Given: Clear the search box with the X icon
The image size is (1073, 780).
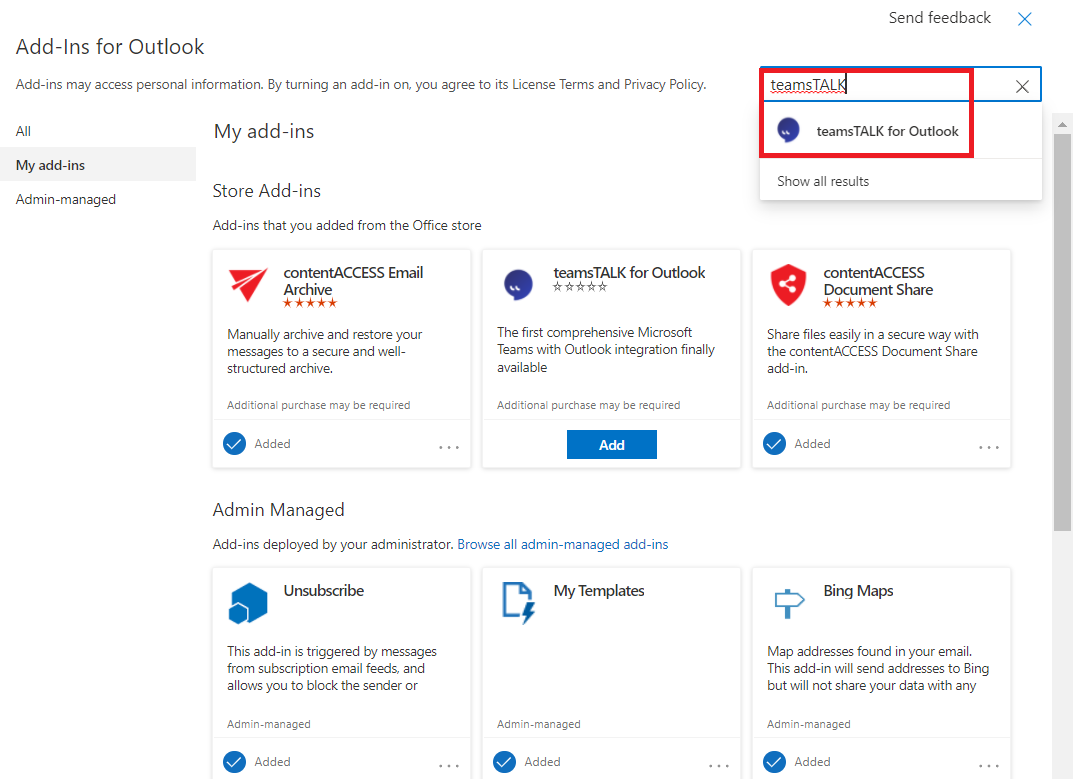Looking at the screenshot, I should [x=1022, y=86].
